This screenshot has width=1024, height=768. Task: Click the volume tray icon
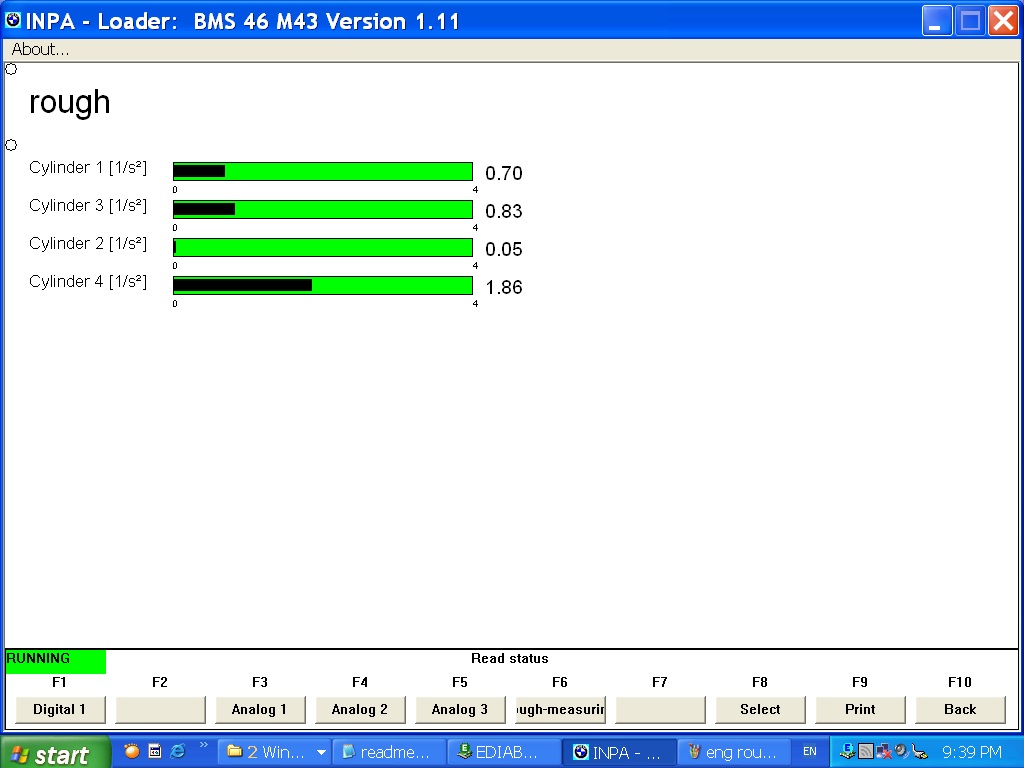(902, 752)
